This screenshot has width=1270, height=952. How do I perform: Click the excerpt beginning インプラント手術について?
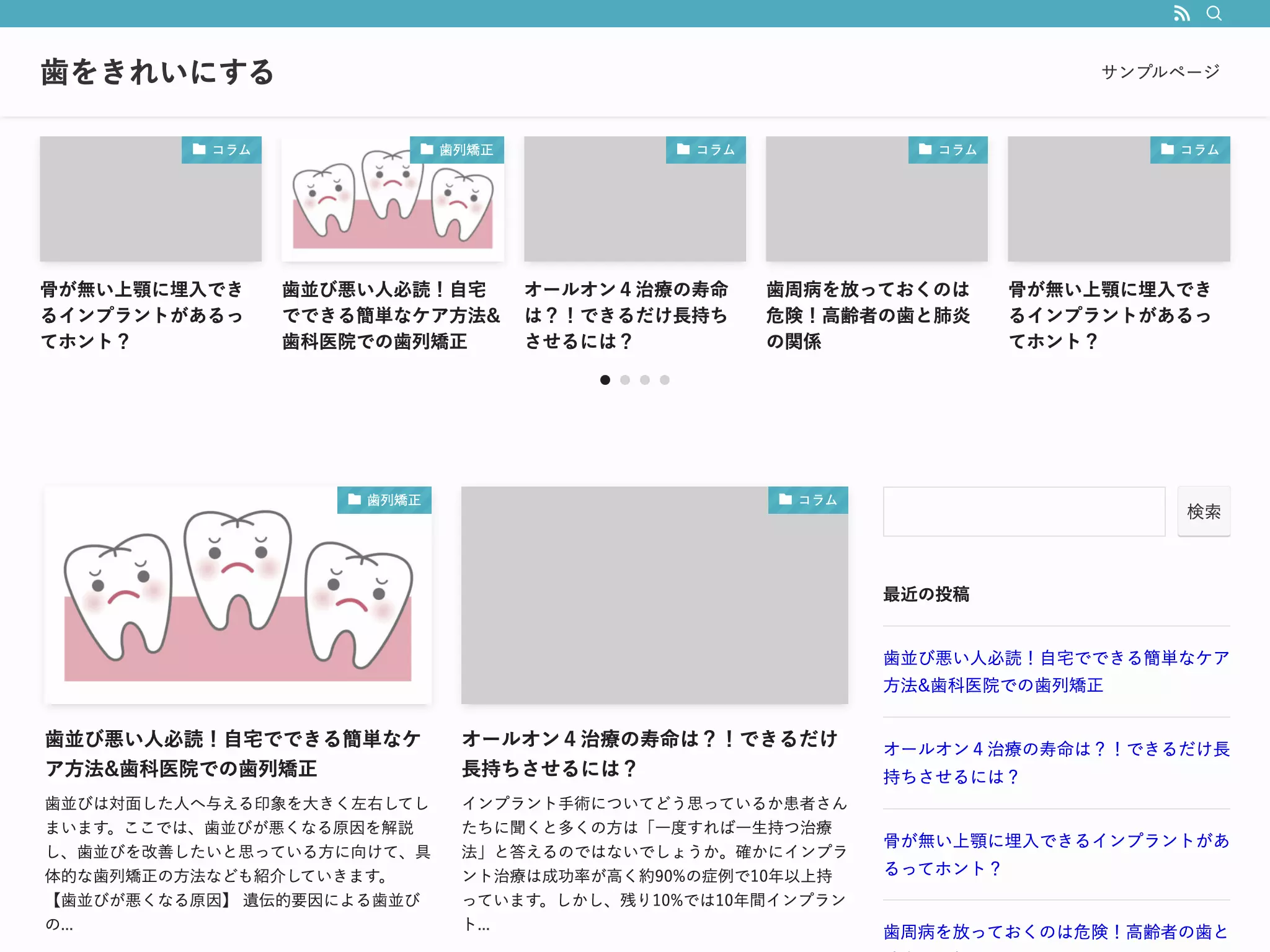(x=655, y=864)
